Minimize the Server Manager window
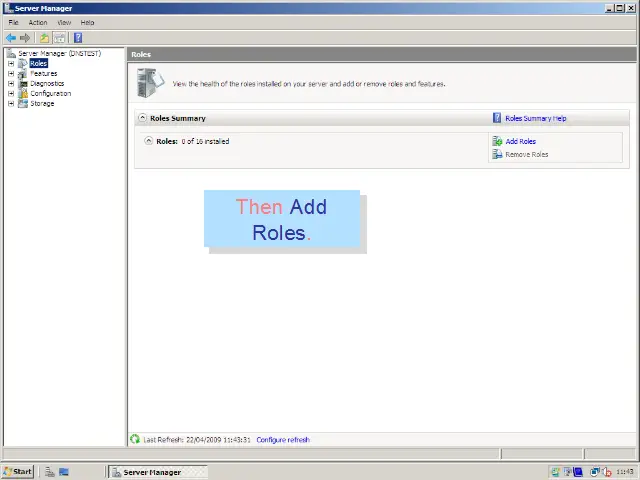Screen dimensions: 640x480 pos(610,8)
